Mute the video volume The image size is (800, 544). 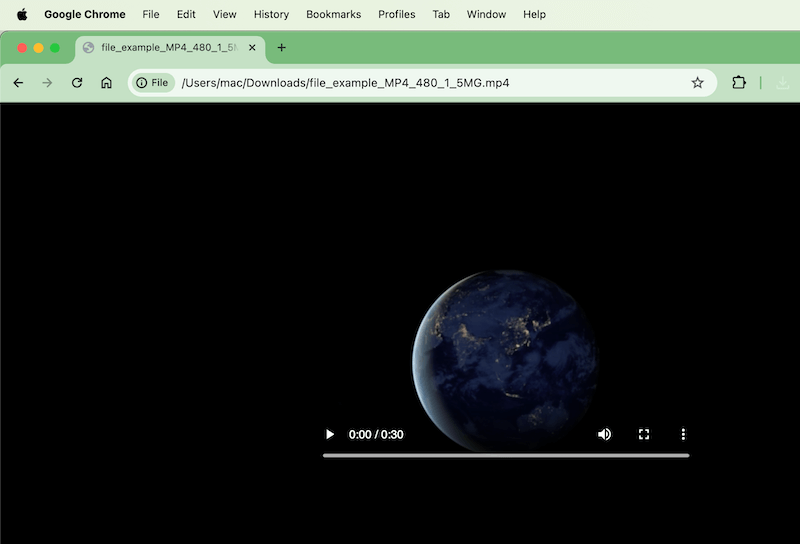[x=605, y=434]
